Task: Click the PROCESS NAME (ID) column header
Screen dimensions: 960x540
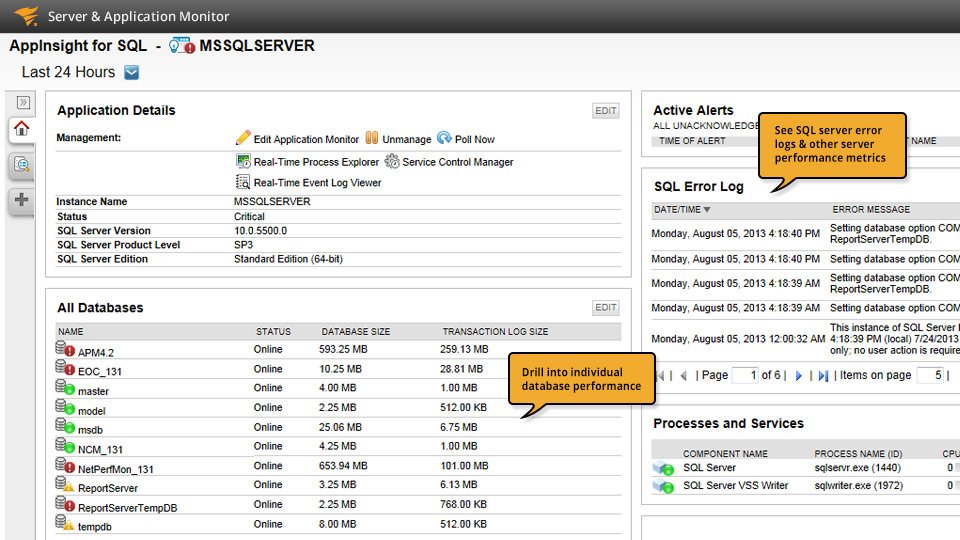Action: click(858, 454)
